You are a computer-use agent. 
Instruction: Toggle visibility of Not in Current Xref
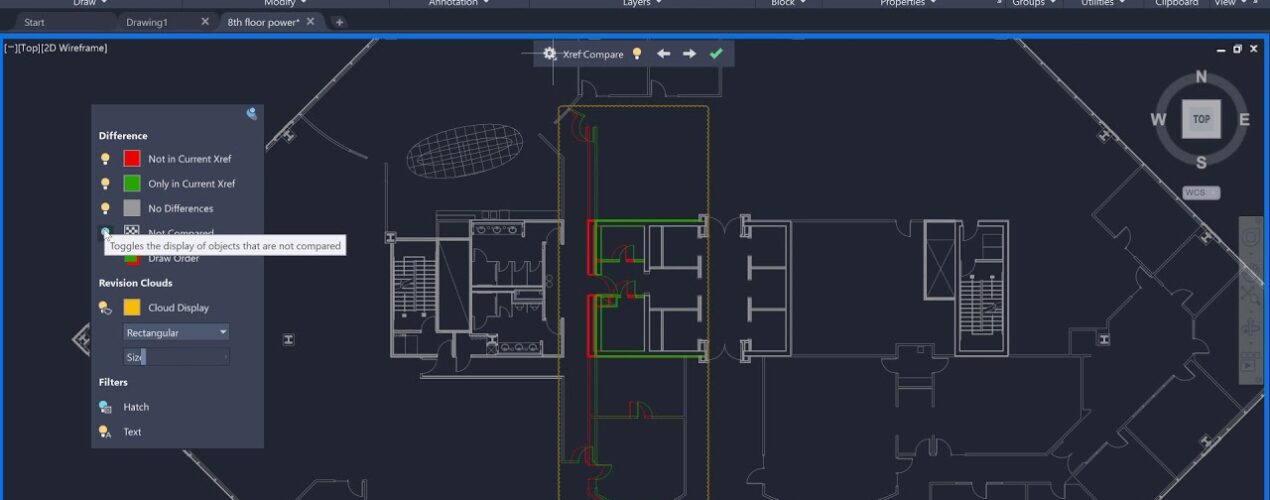click(x=105, y=159)
